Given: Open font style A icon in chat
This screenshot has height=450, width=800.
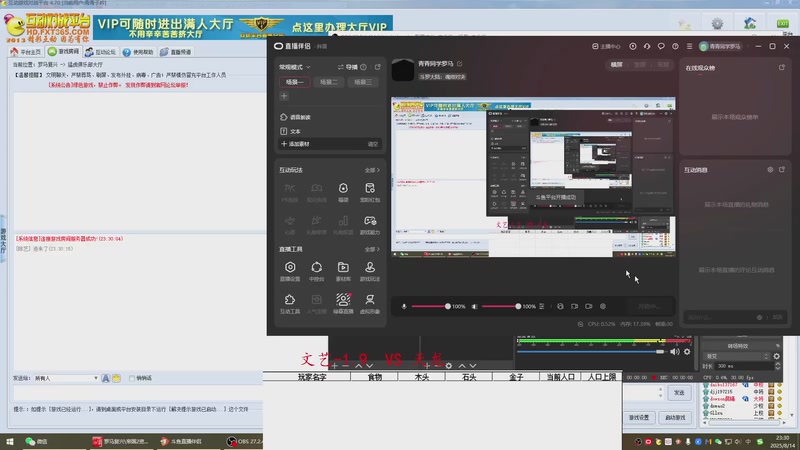Looking at the screenshot, I should click(x=106, y=378).
